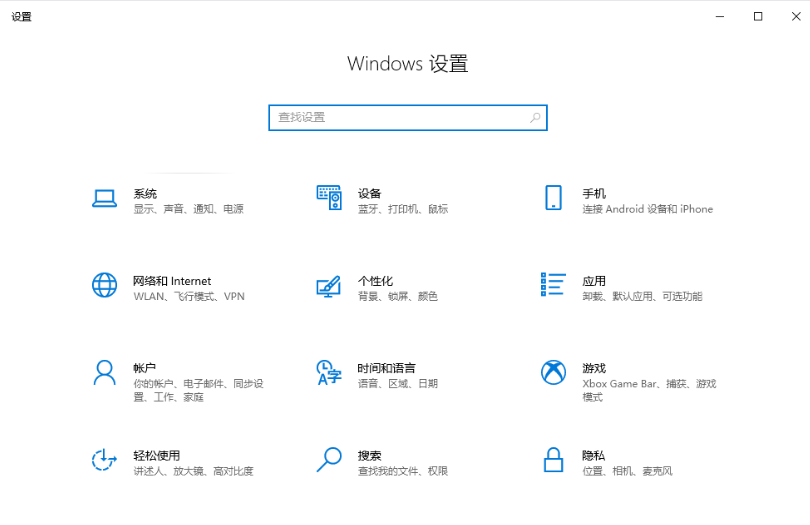Click text 卸载、默认应用、可选功能

click(642, 297)
